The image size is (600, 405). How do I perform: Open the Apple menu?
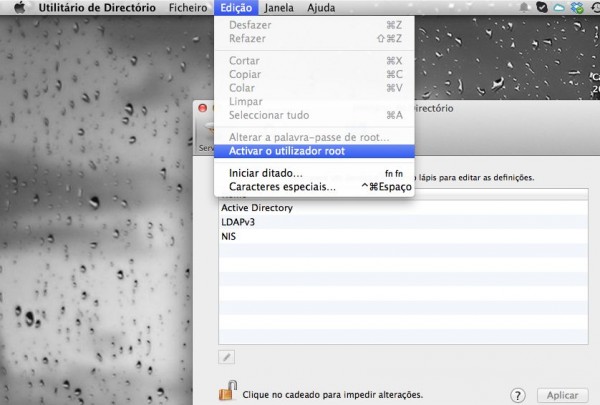coord(20,7)
